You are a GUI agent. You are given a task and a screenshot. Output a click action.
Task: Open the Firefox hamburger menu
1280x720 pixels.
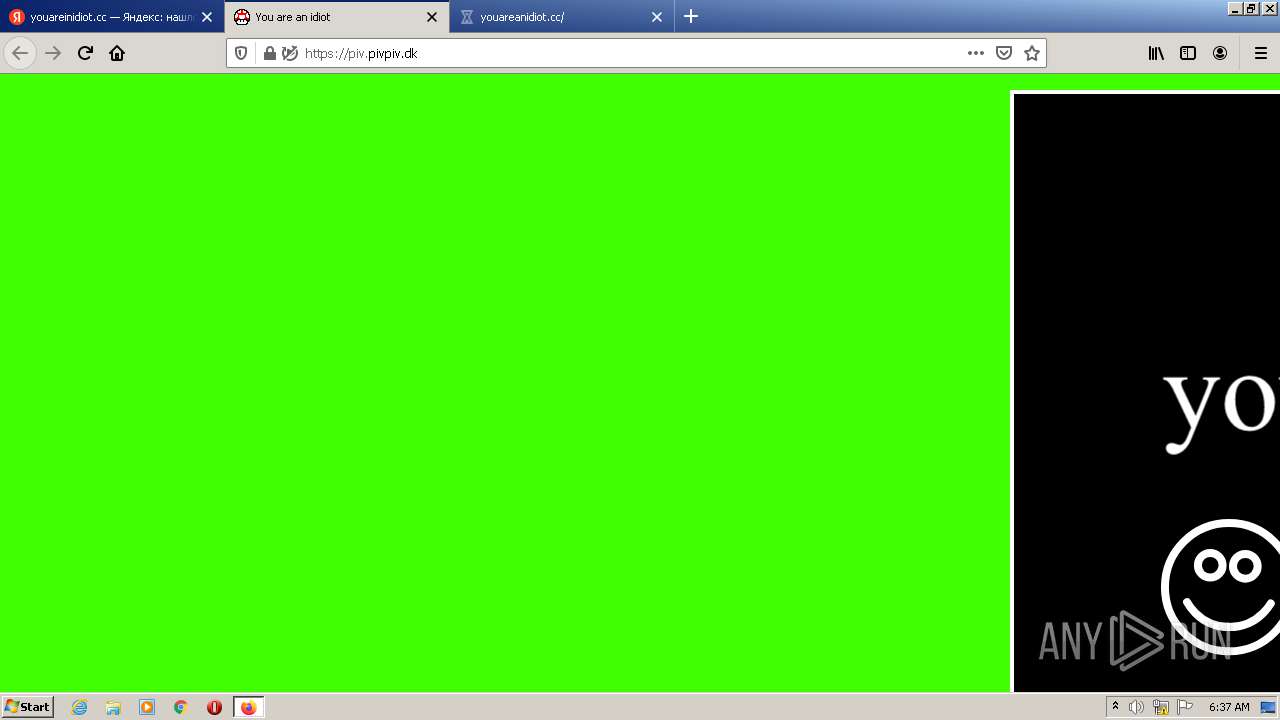point(1261,53)
